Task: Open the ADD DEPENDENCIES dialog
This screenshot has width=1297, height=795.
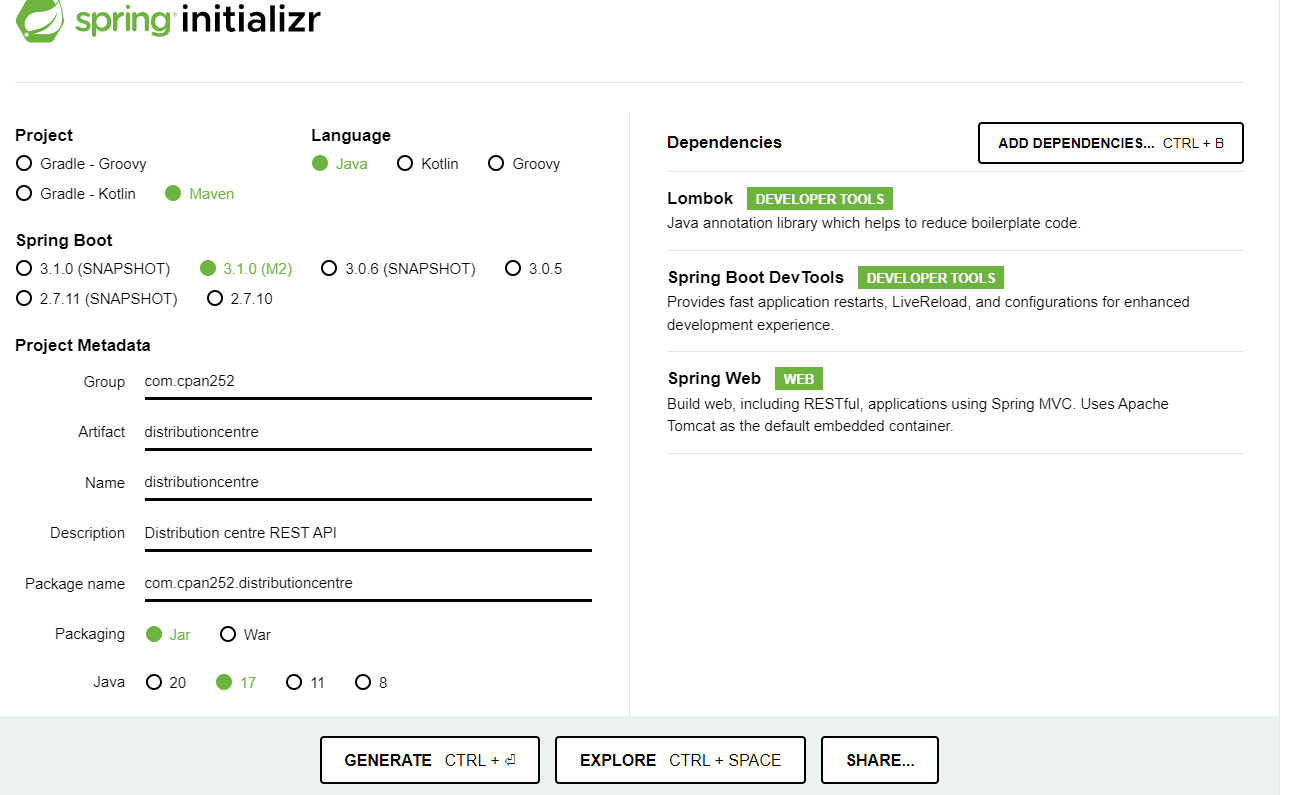Action: [x=1110, y=142]
